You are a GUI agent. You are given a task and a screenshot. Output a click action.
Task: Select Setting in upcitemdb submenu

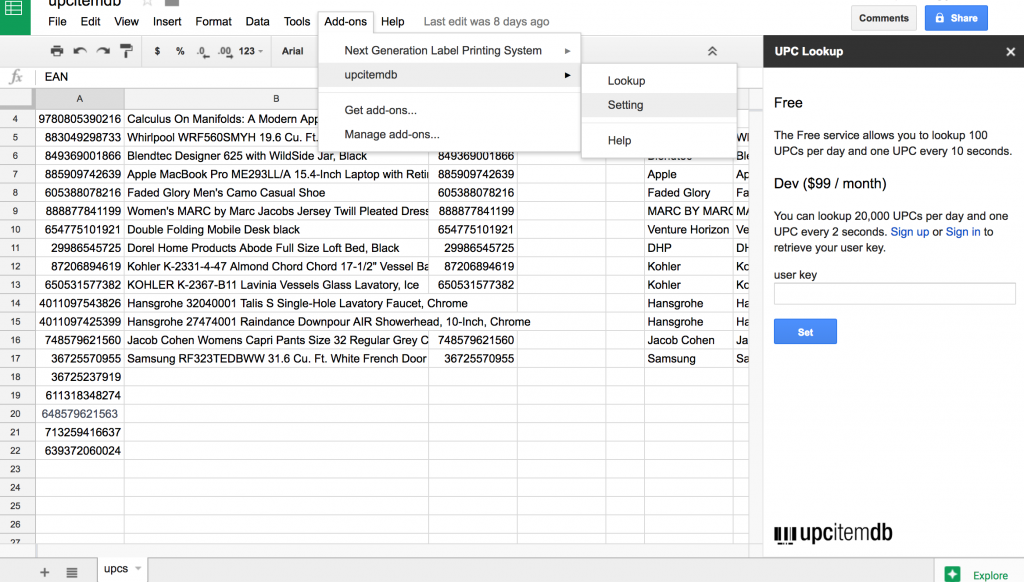(659, 105)
